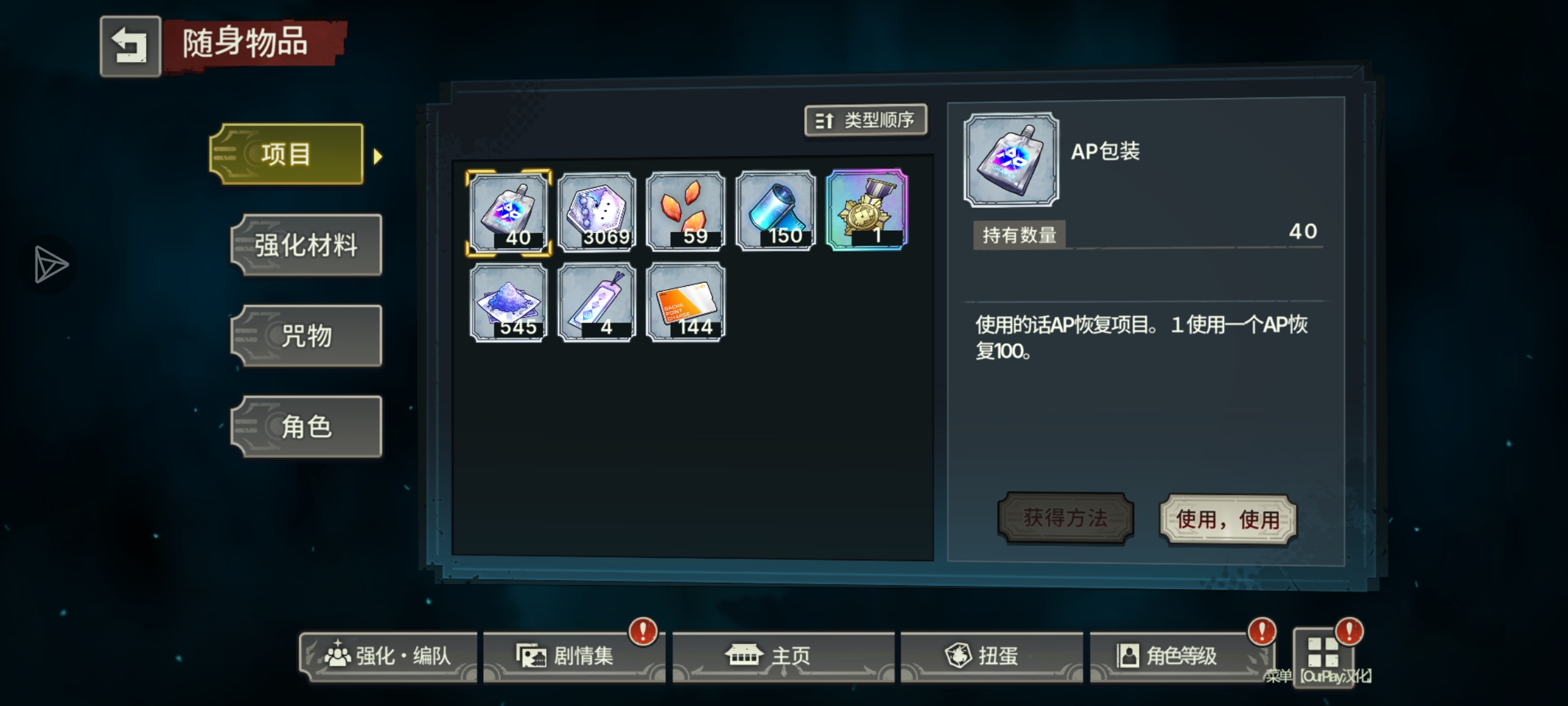This screenshot has height=706, width=1568.
Task: Select the blue film roll item showing 150
Action: pos(776,211)
